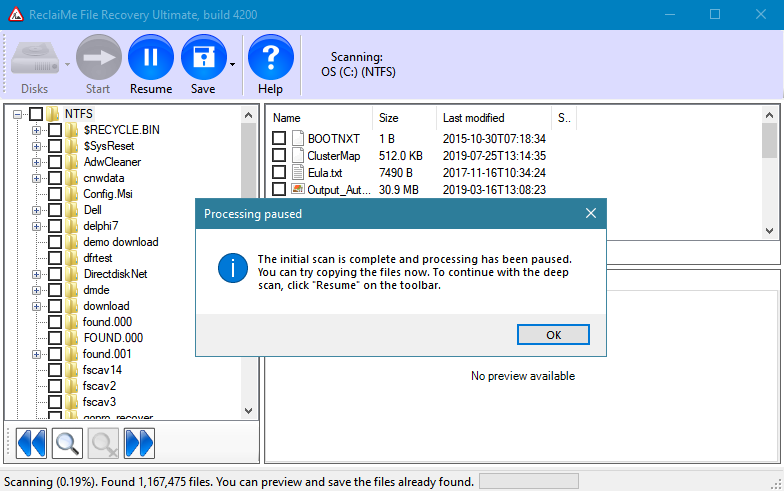784x491 pixels.
Task: Select the DirectdiskNet folder in tree
Action: (x=115, y=274)
